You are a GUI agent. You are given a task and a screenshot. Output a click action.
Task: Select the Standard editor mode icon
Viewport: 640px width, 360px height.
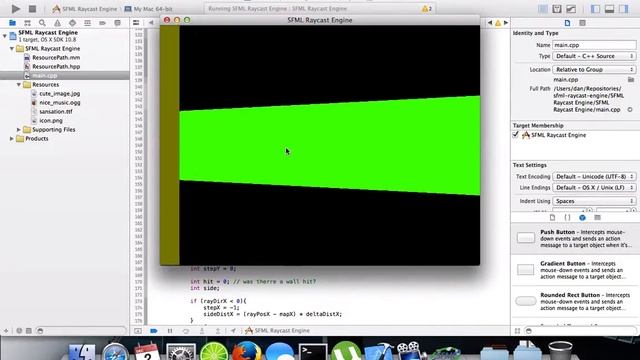click(542, 9)
